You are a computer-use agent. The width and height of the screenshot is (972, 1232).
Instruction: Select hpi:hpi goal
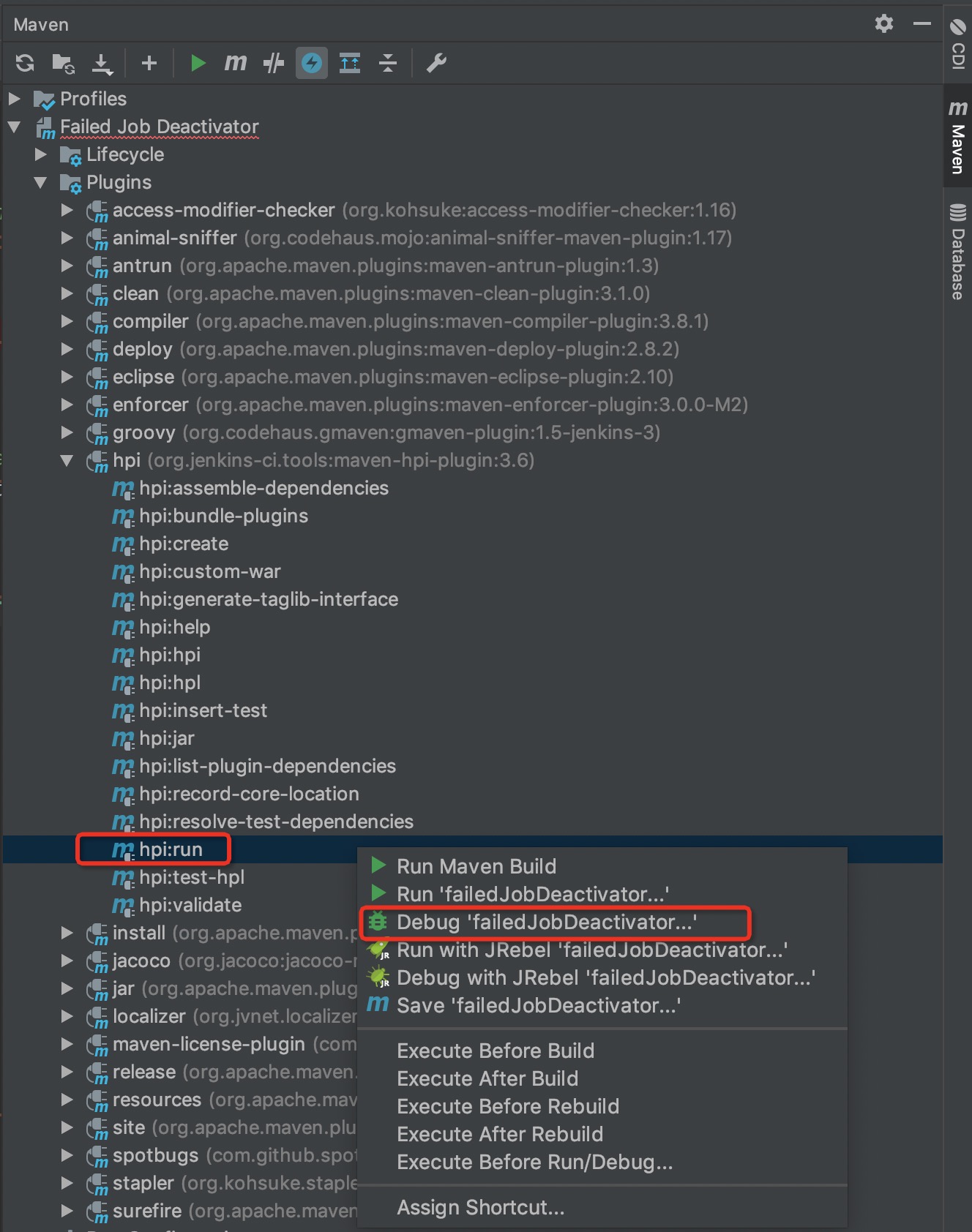(x=156, y=655)
